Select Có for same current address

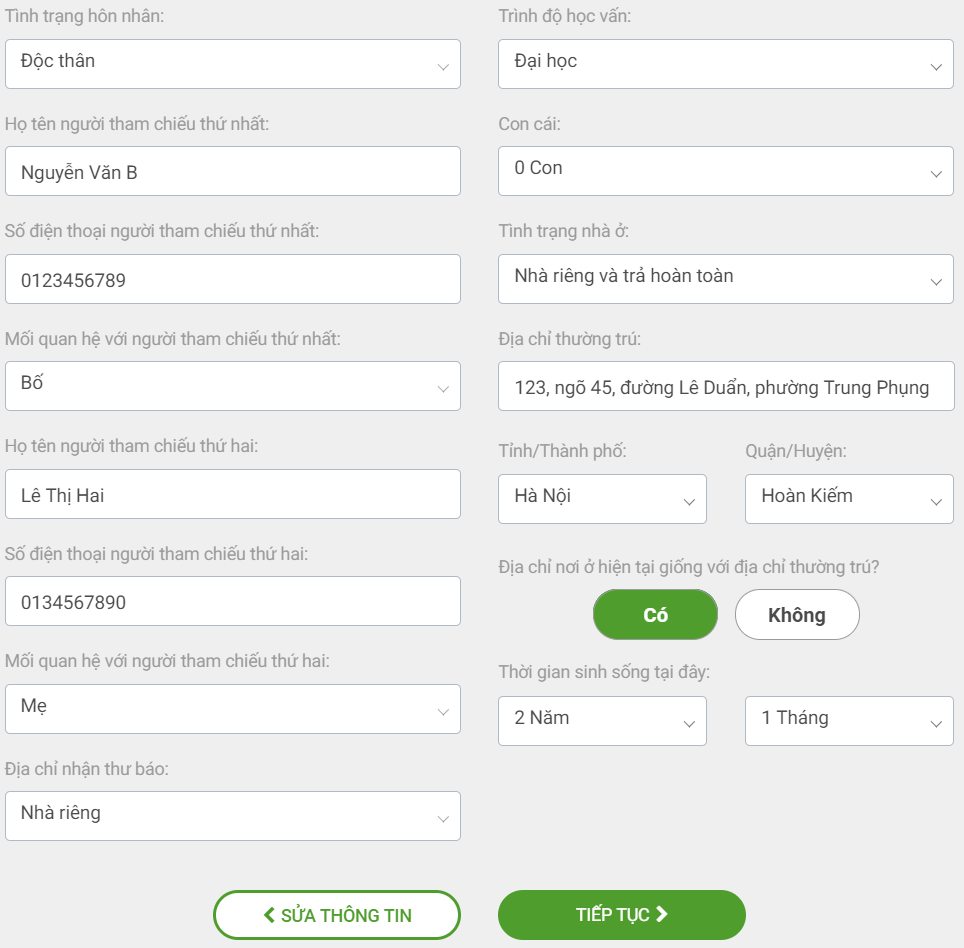655,614
